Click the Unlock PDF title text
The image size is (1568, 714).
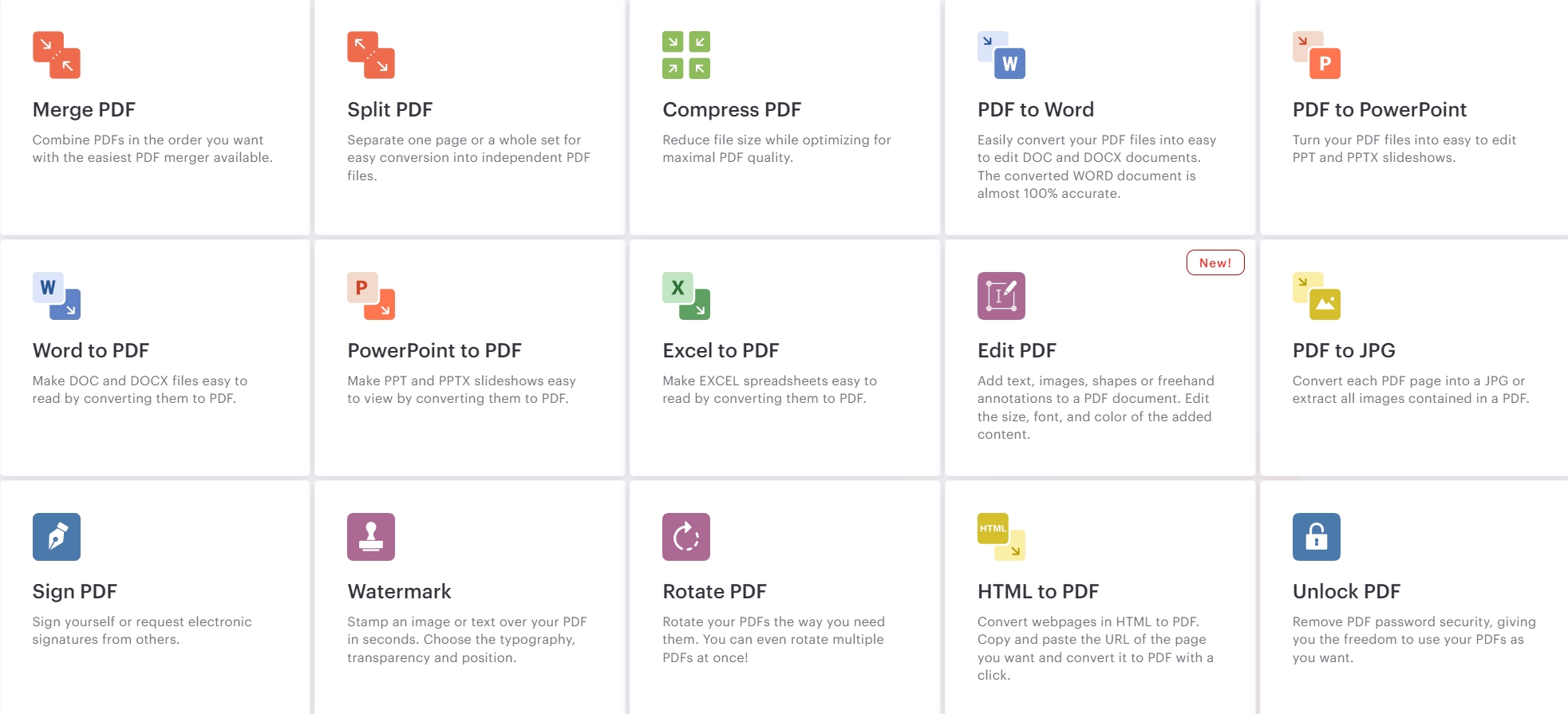(1346, 592)
